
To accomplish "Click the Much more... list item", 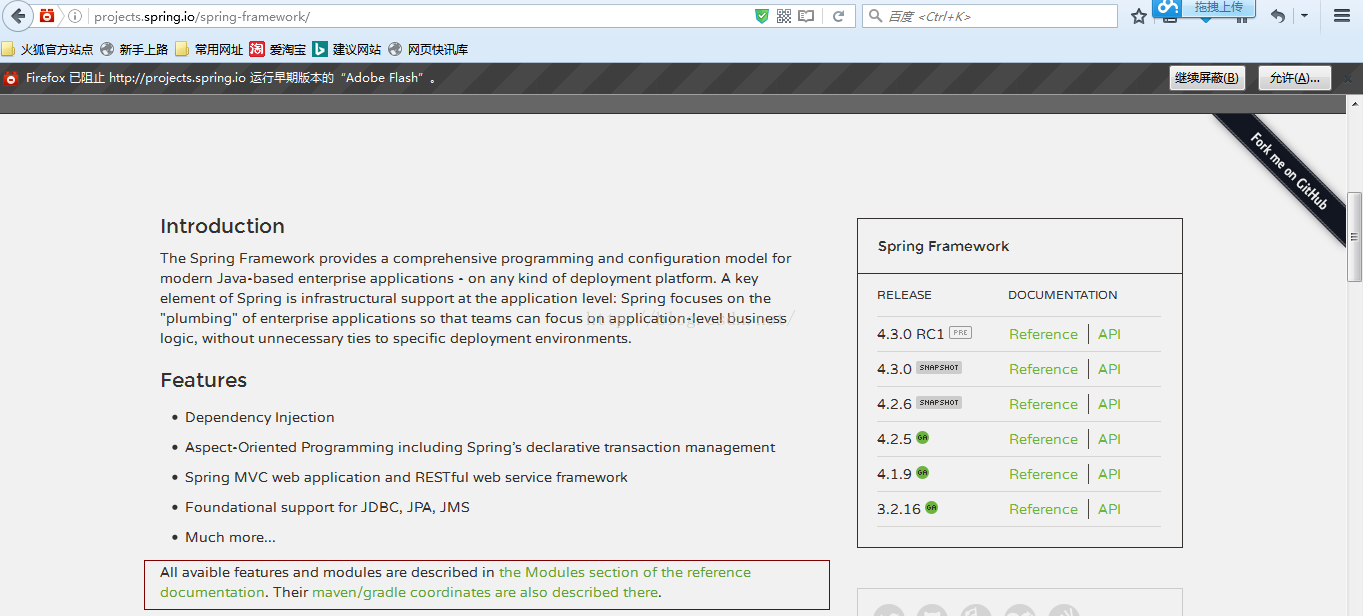I will point(230,537).
